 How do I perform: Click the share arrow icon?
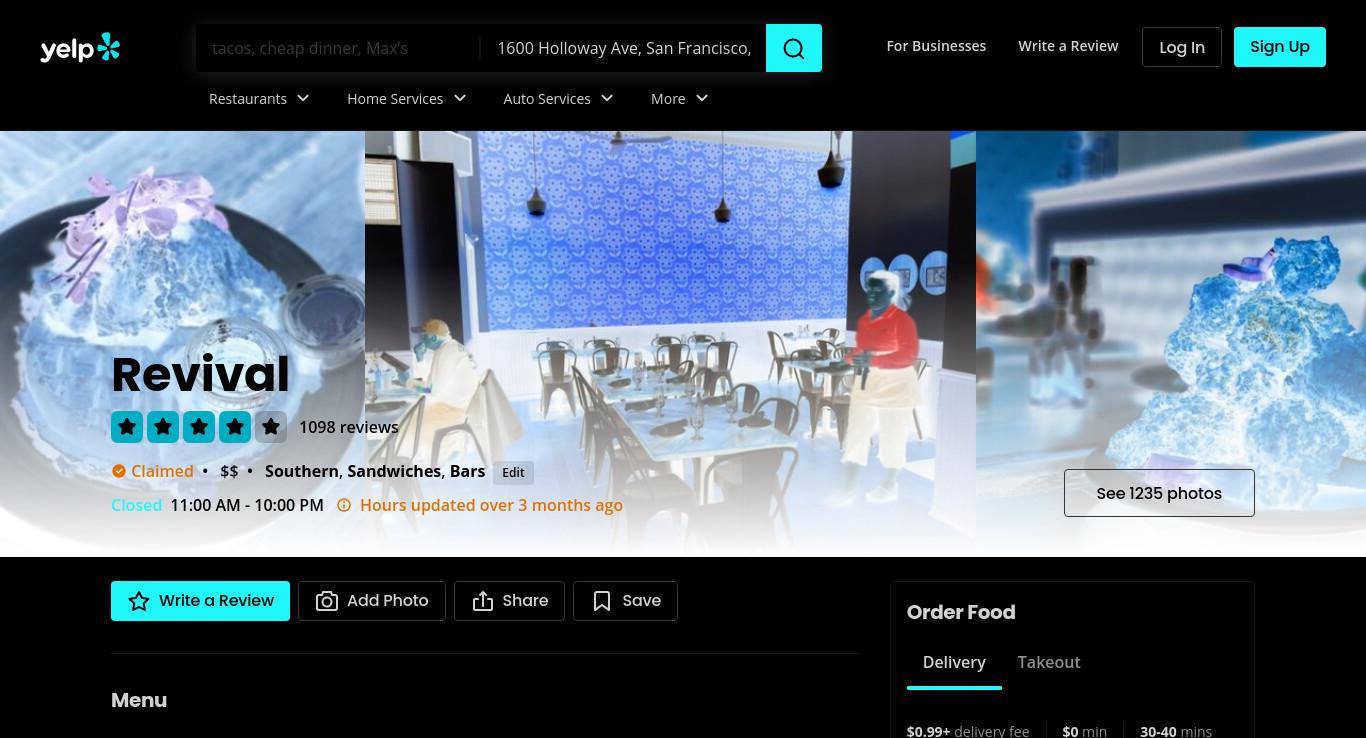click(x=483, y=601)
